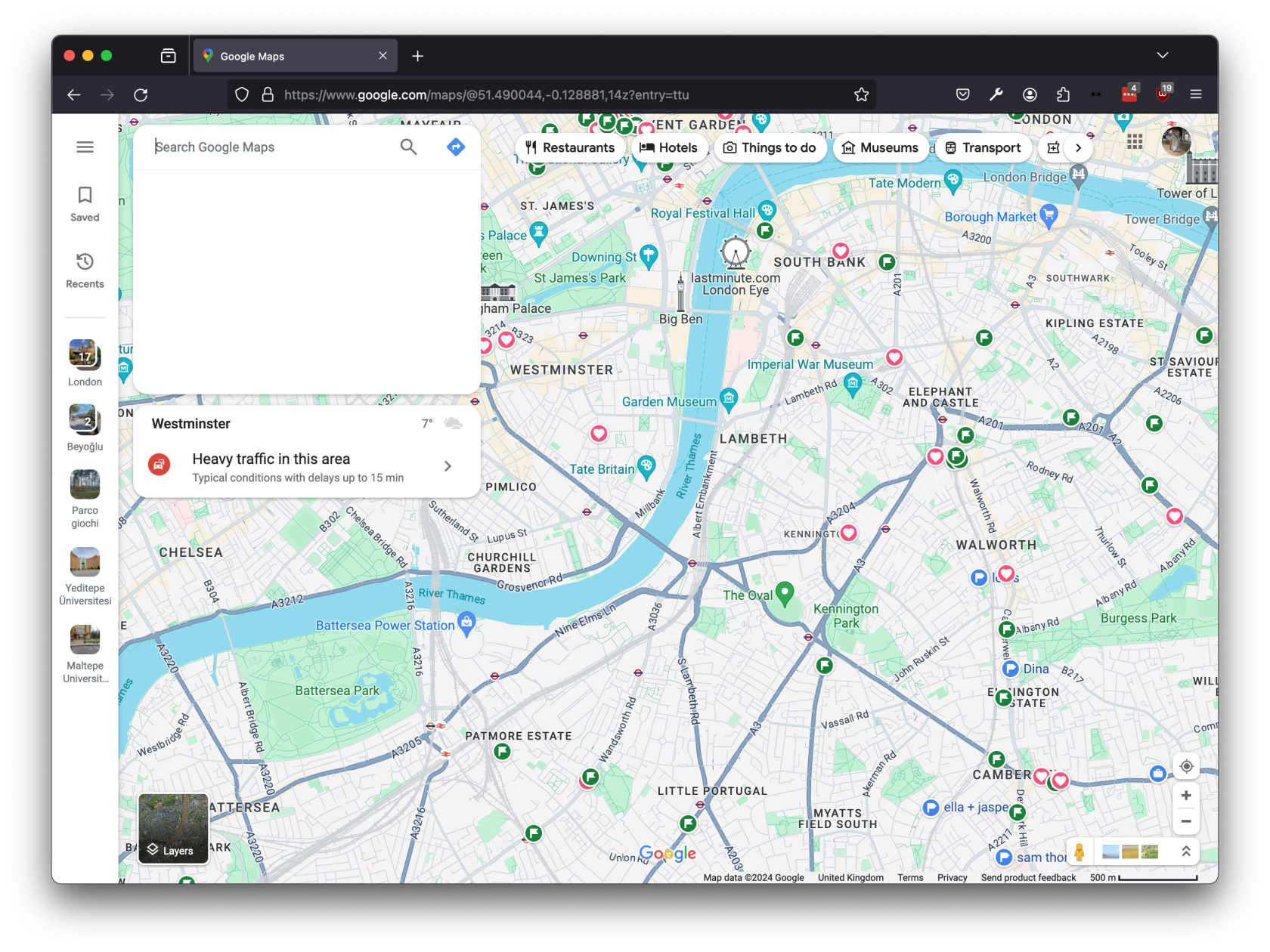Select Tate Britain pin
1270x952 pixels.
(646, 466)
